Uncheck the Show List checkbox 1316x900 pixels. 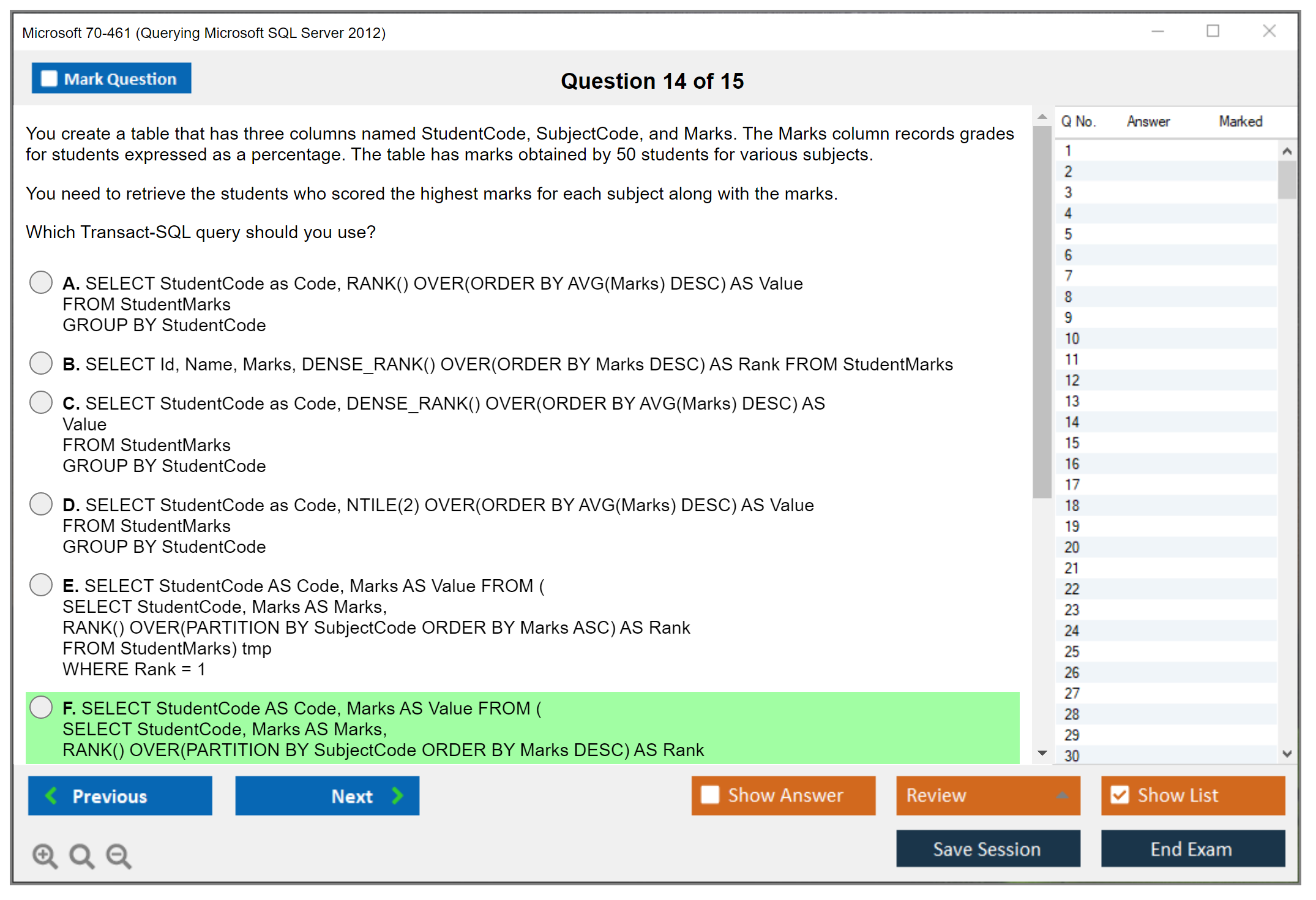(x=1120, y=795)
